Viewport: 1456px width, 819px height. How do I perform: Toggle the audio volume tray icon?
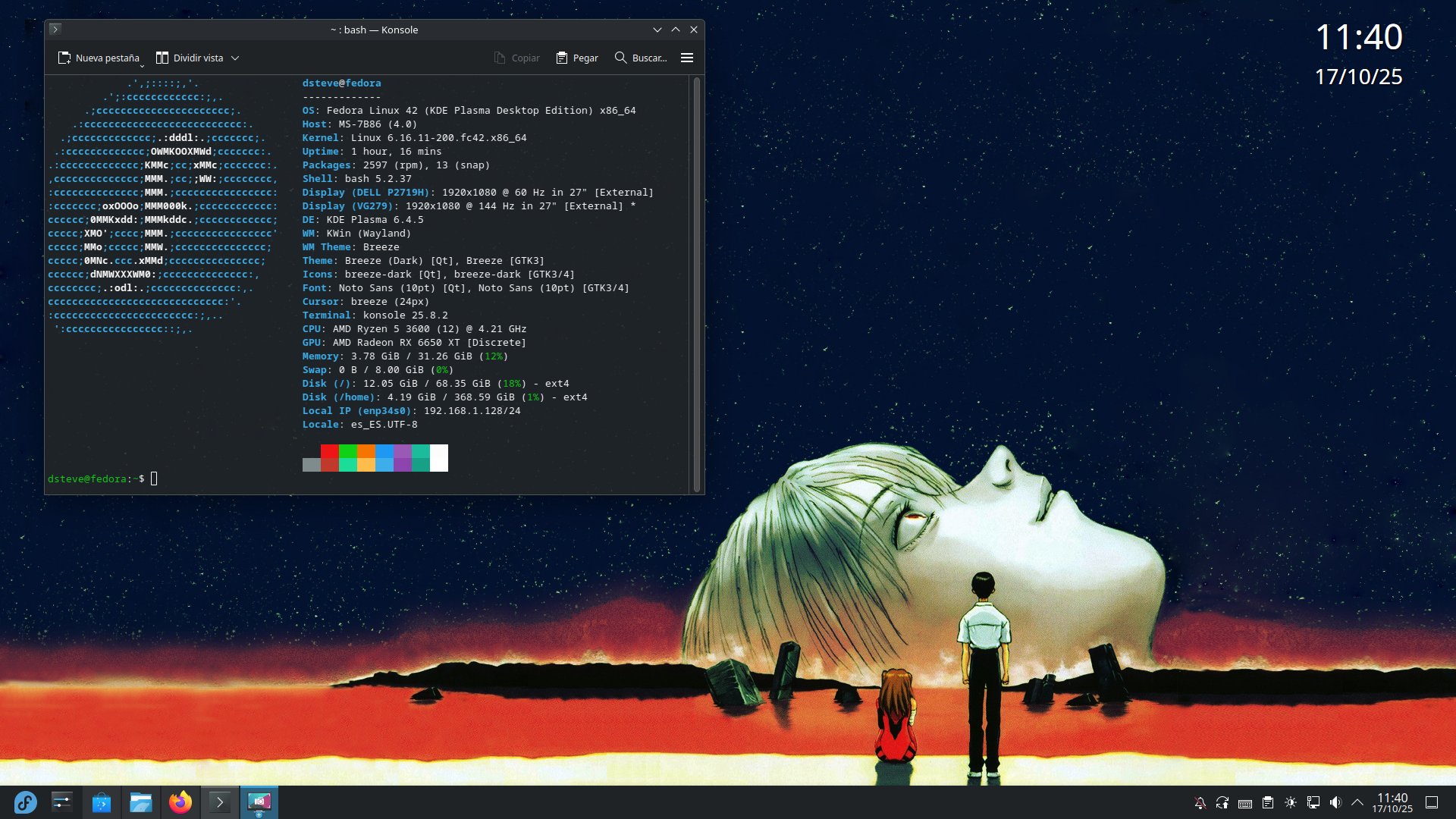tap(1335, 802)
